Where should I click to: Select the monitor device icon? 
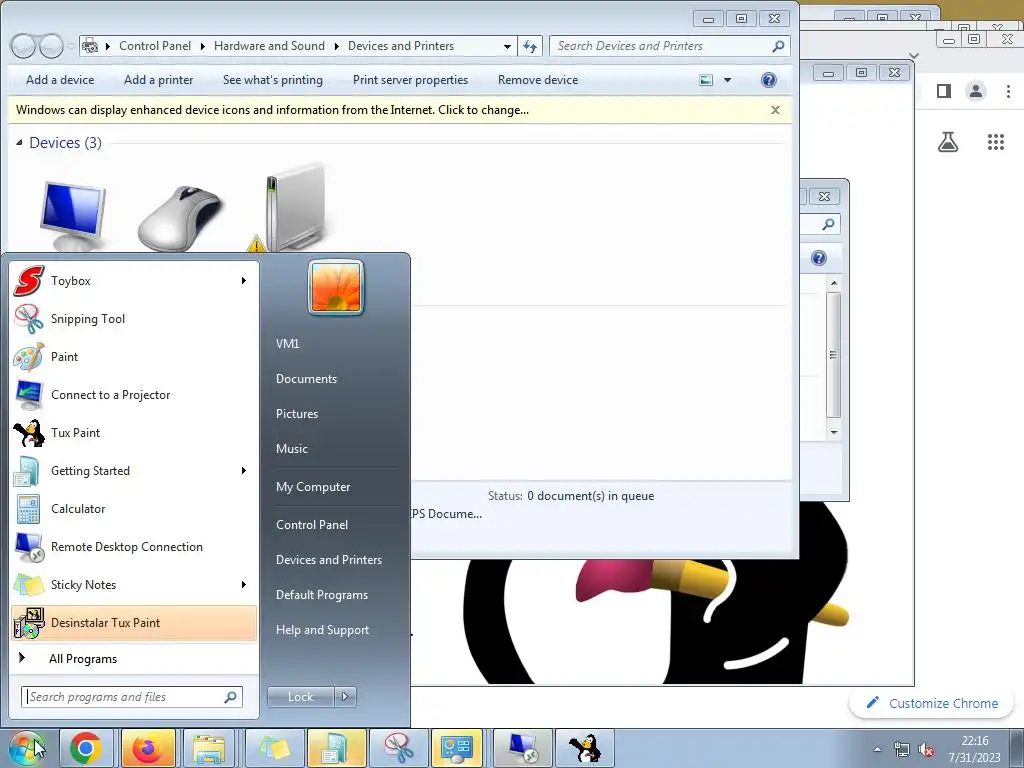coord(72,216)
